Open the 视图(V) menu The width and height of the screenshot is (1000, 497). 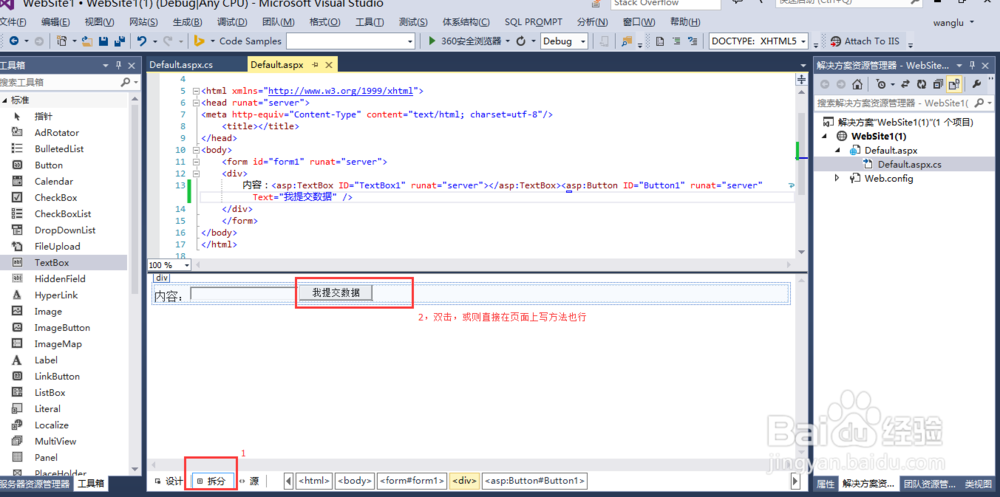tap(99, 22)
